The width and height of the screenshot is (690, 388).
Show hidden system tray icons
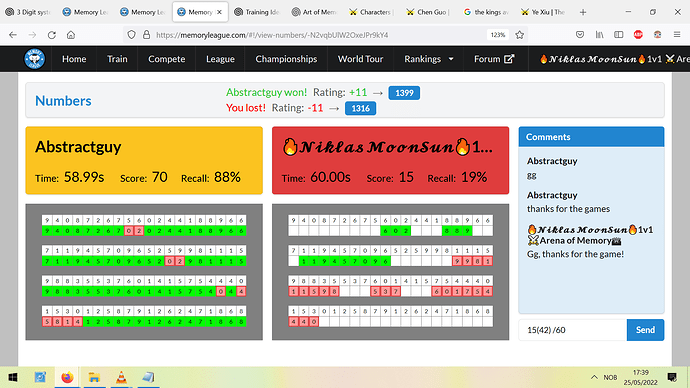594,377
